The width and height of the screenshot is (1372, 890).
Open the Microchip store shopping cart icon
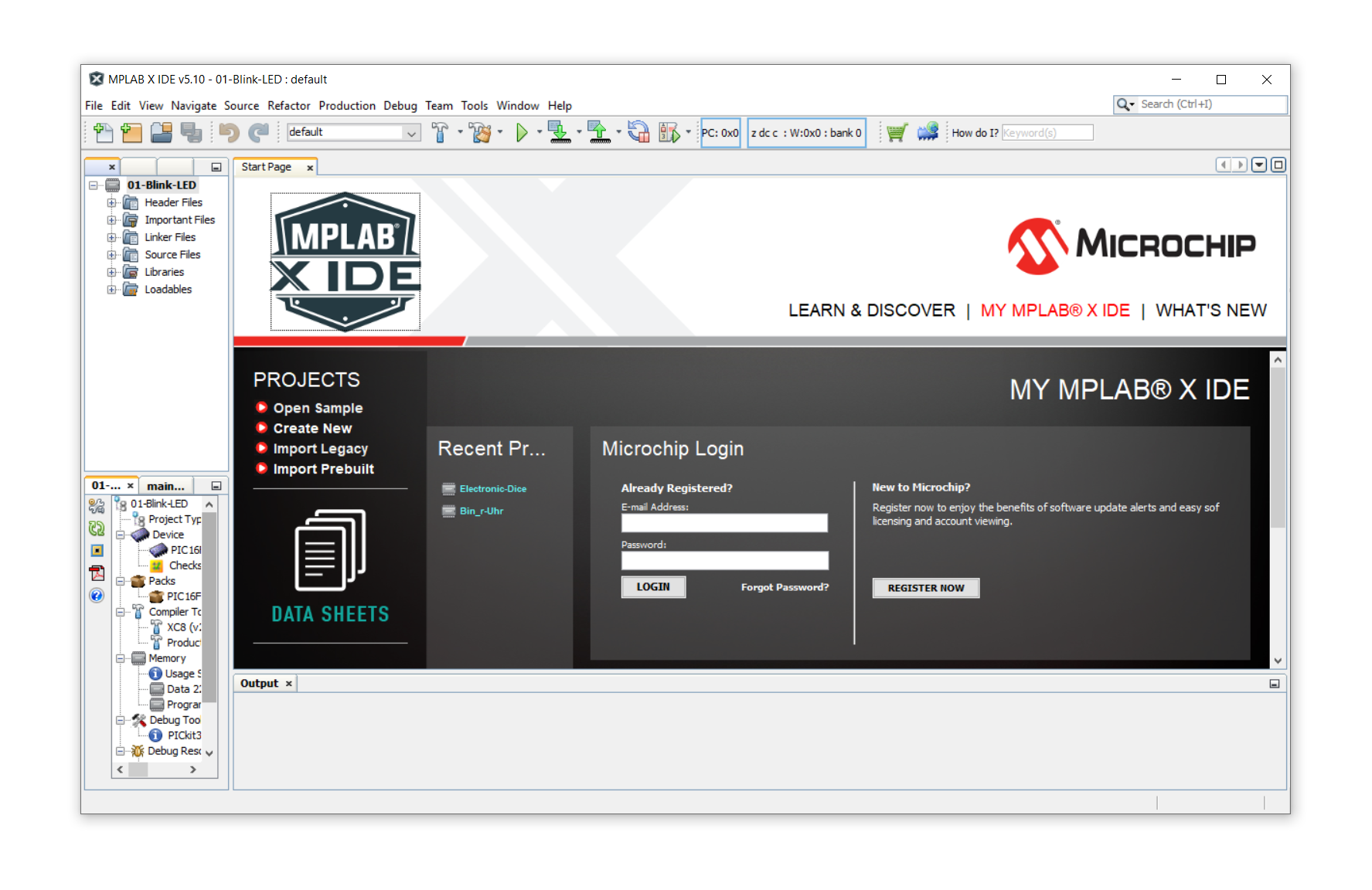(897, 133)
